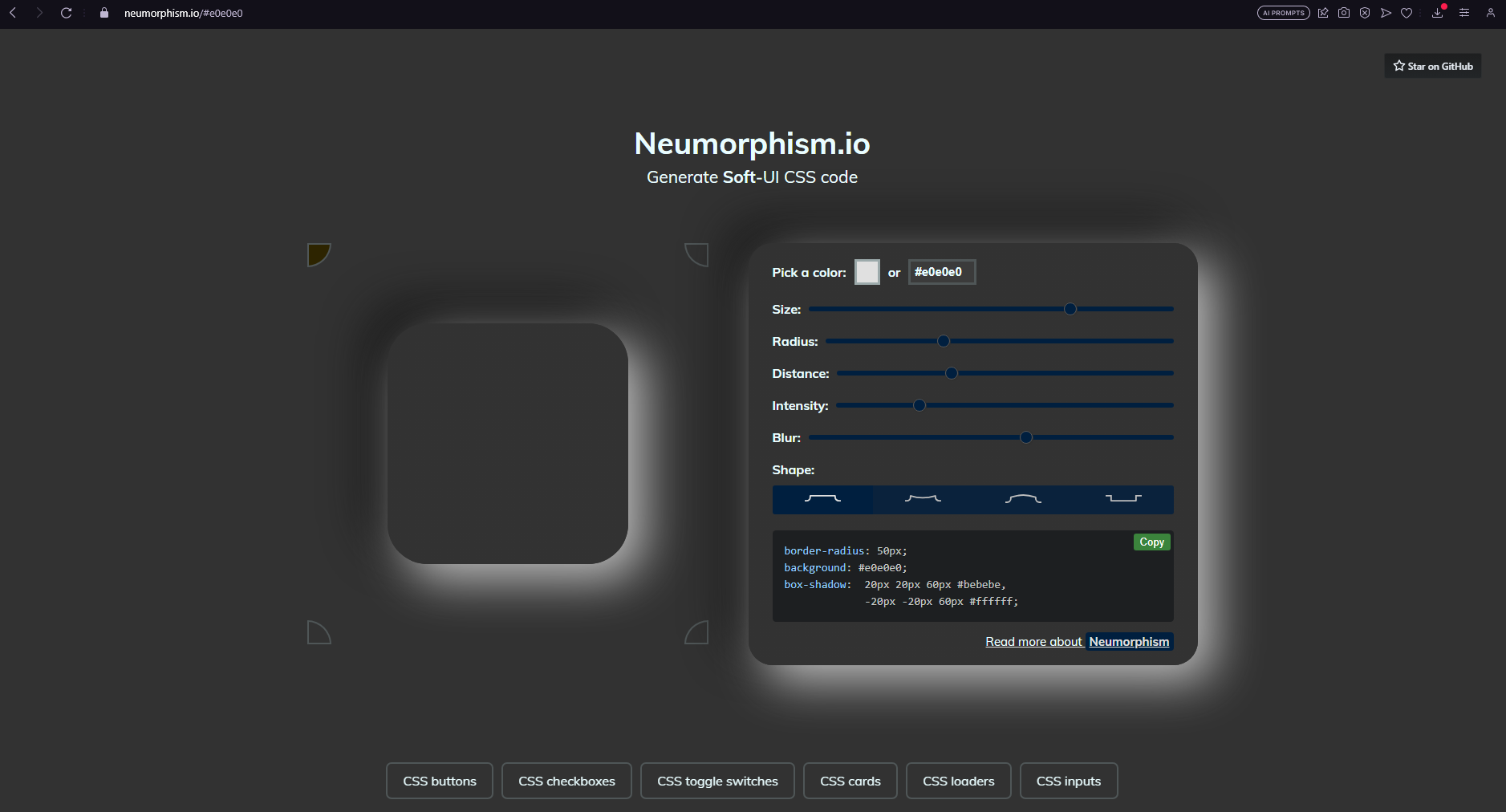Viewport: 1506px width, 812px height.
Task: Open the Read more about link
Action: point(1034,642)
